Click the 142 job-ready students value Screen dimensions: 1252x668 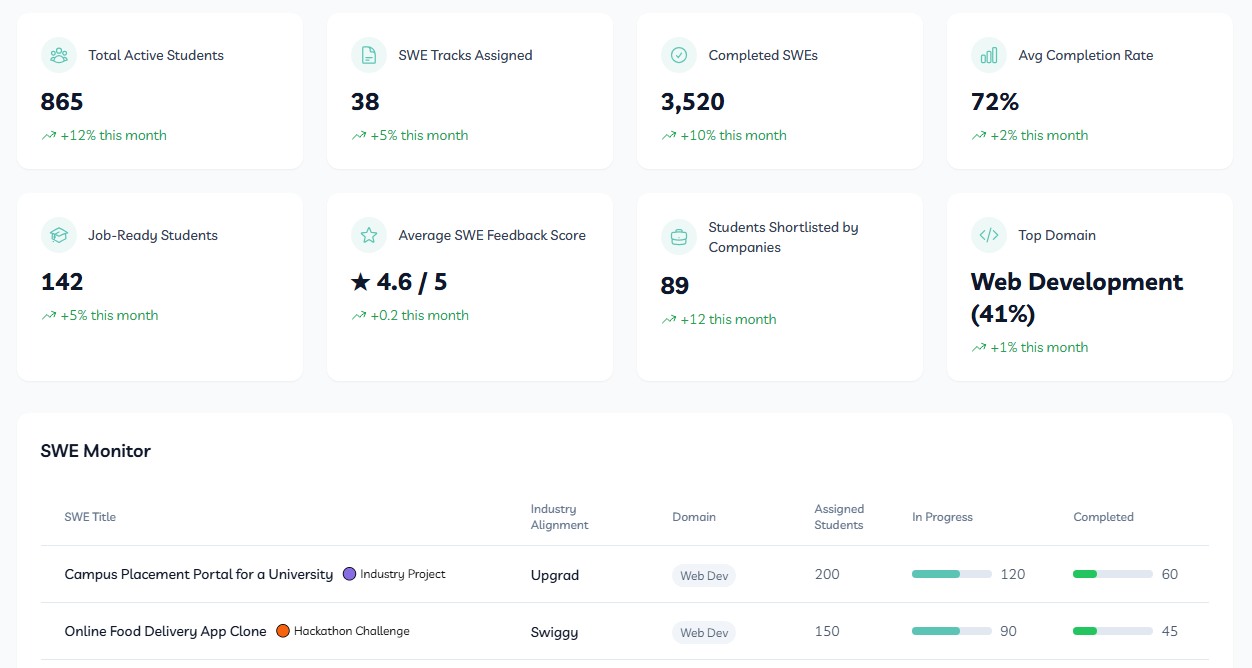pos(62,282)
